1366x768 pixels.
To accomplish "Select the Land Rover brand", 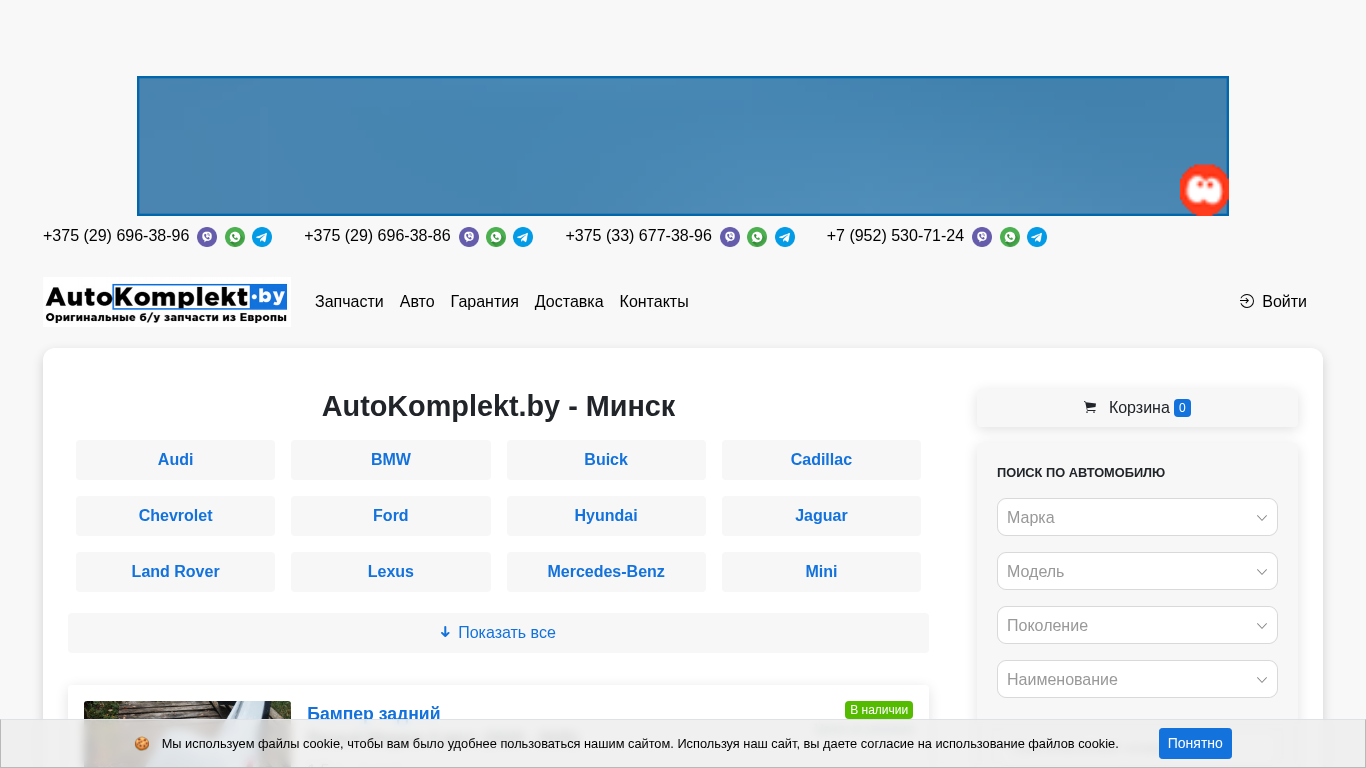I will [175, 572].
